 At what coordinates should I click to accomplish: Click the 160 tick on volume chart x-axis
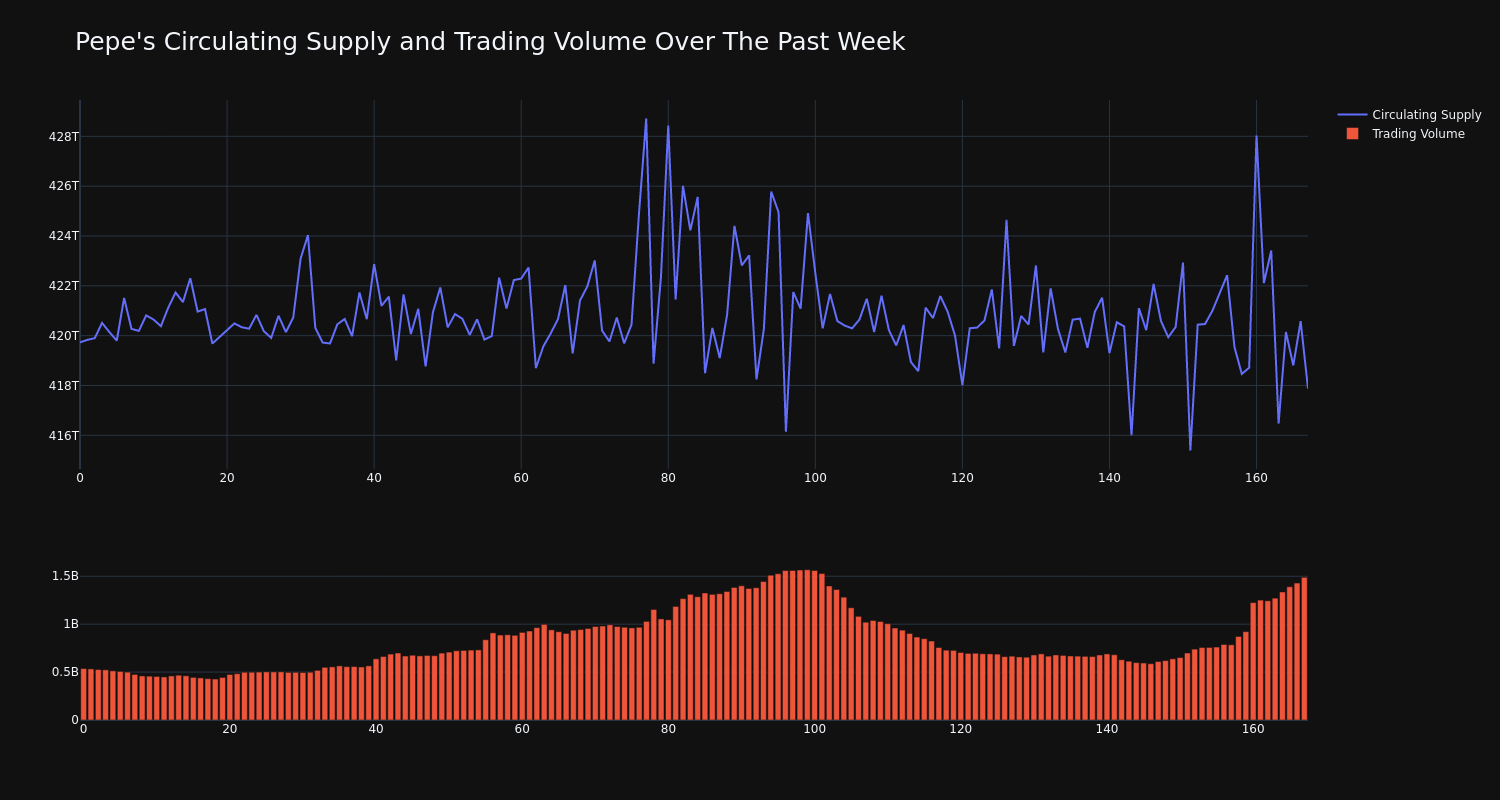(x=1253, y=729)
